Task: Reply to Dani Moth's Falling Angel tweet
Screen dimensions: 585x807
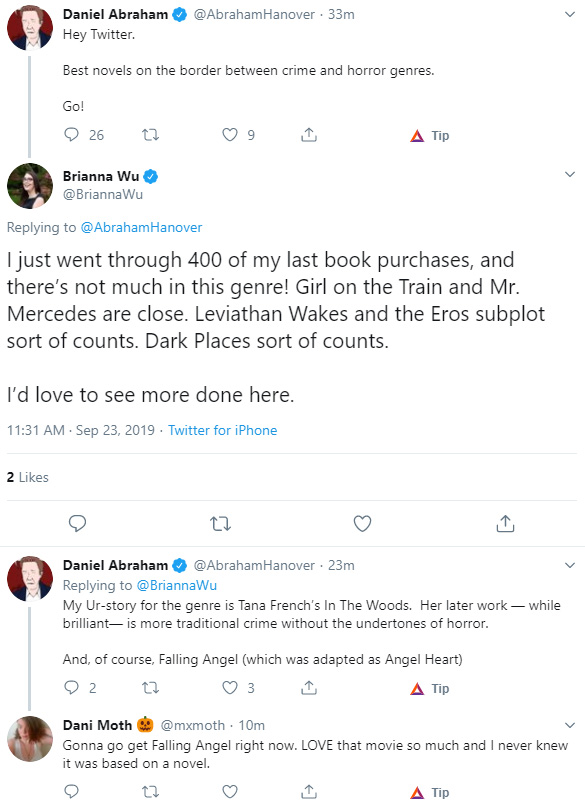Action: tap(71, 791)
